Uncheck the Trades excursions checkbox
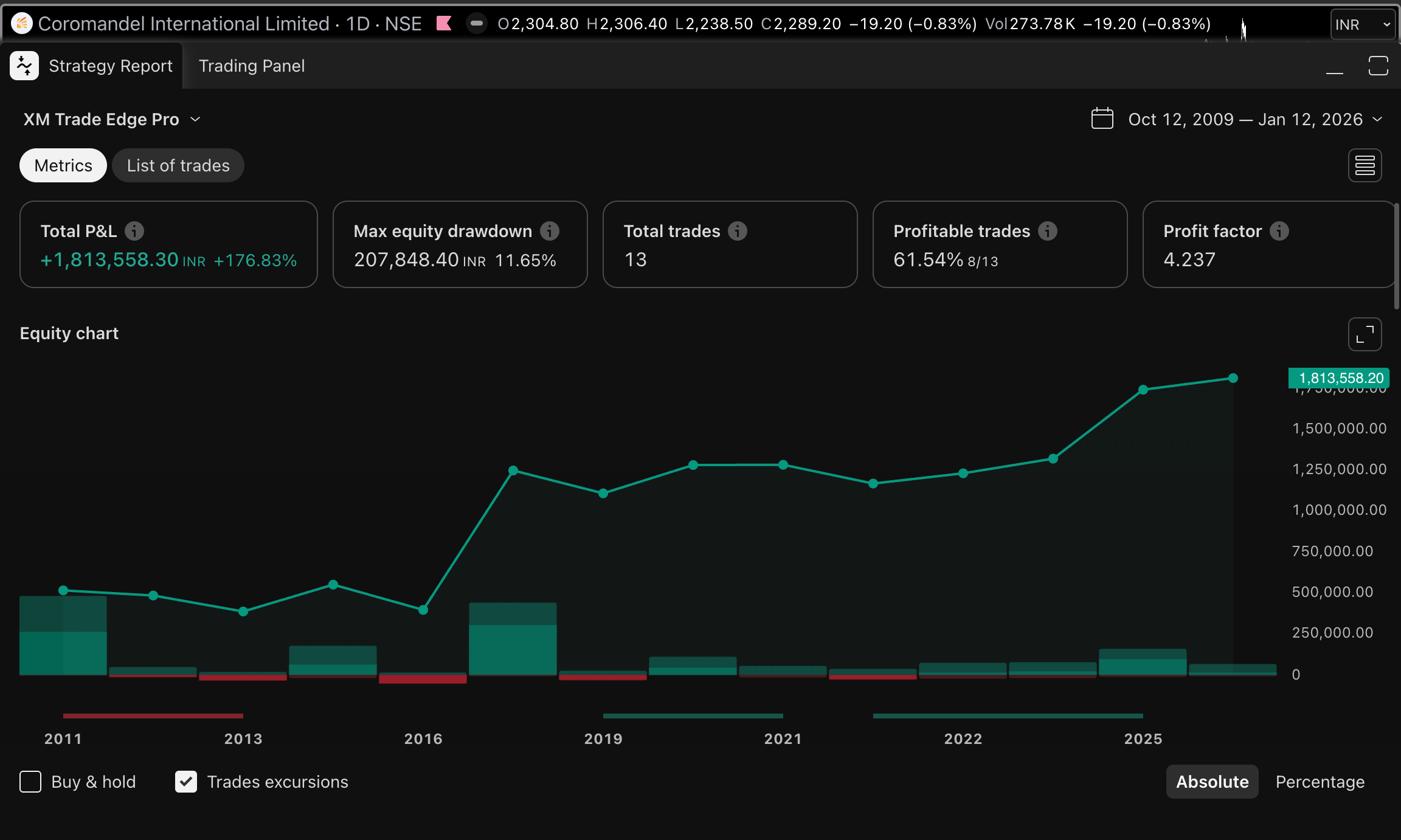This screenshot has height=840, width=1401. (x=186, y=782)
